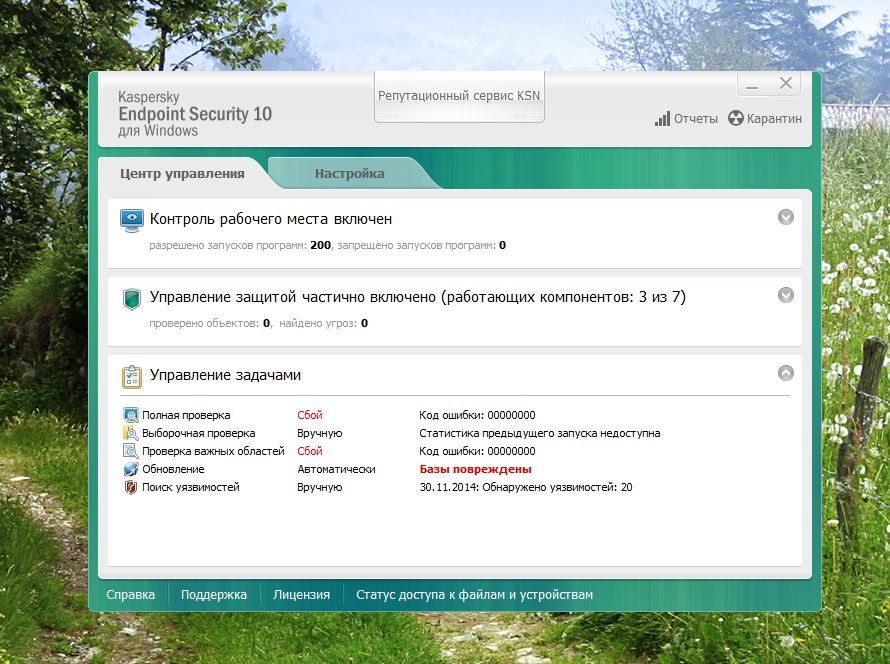The width and height of the screenshot is (890, 664).
Task: Select the Выборочная проверка task
Action: click(199, 433)
